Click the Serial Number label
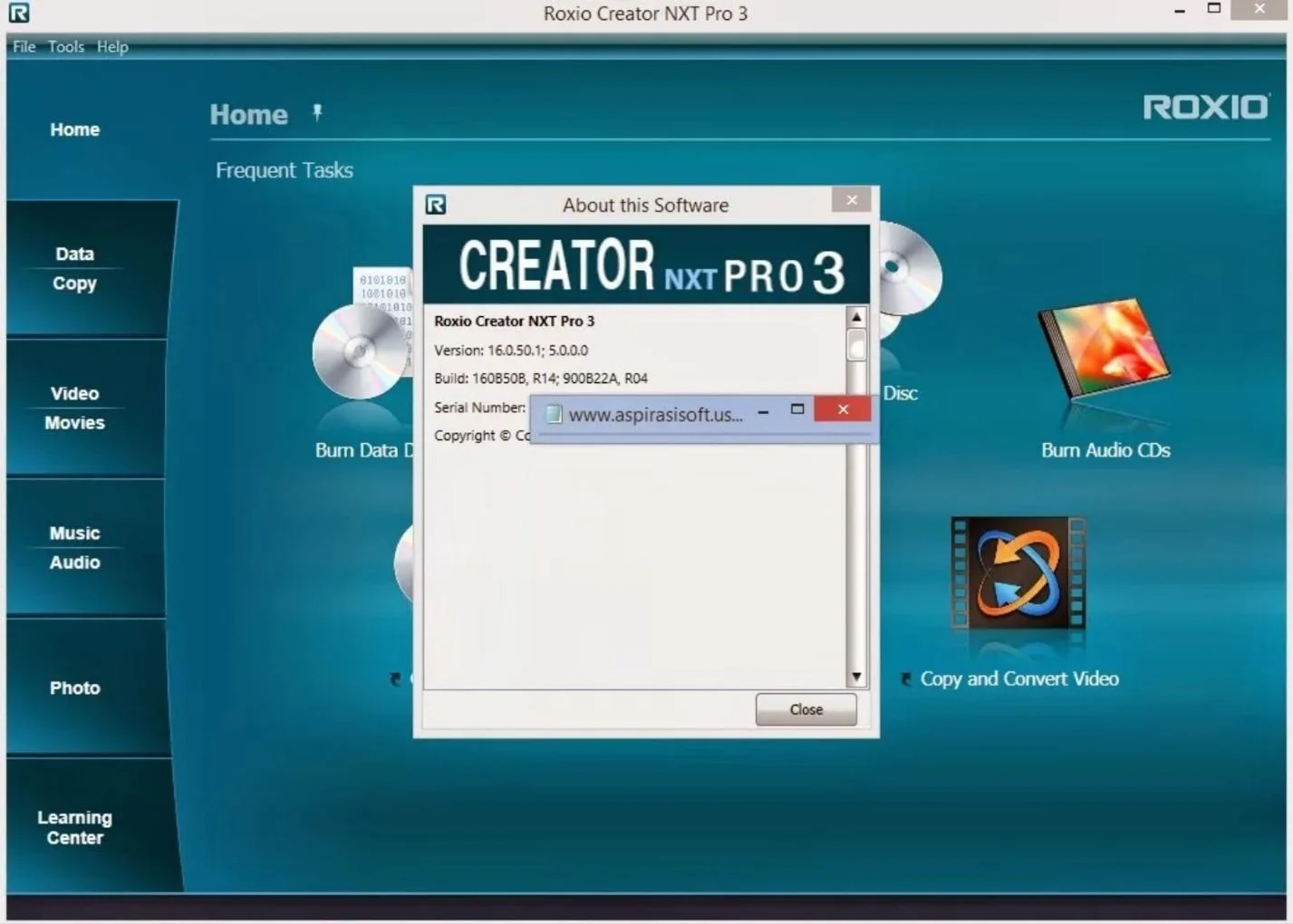Image resolution: width=1293 pixels, height=924 pixels. (479, 408)
